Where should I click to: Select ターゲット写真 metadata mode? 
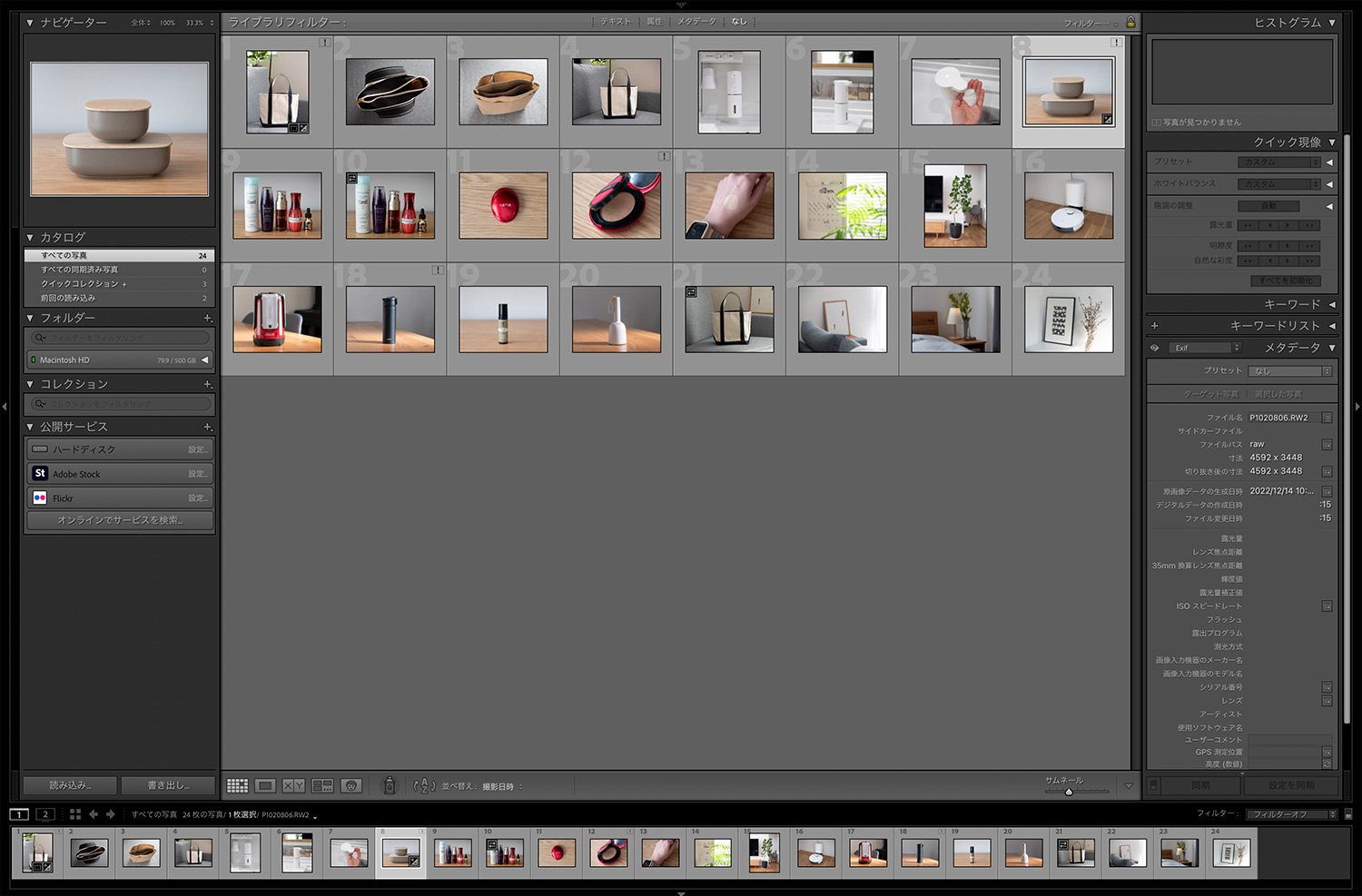coord(1210,394)
